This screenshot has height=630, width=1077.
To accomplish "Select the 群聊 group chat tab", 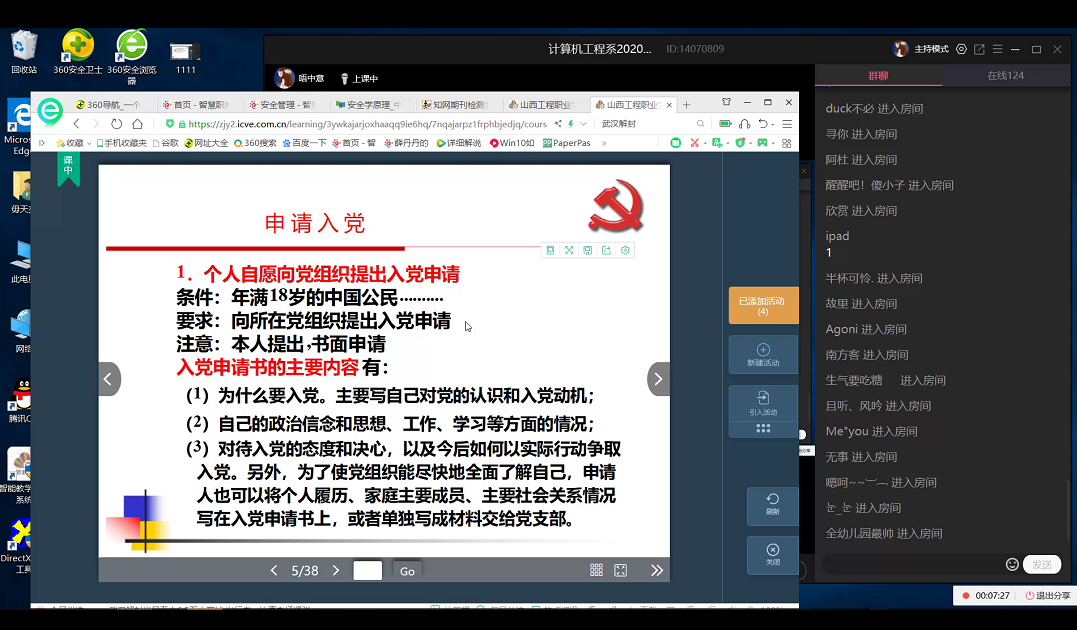I will [x=878, y=76].
